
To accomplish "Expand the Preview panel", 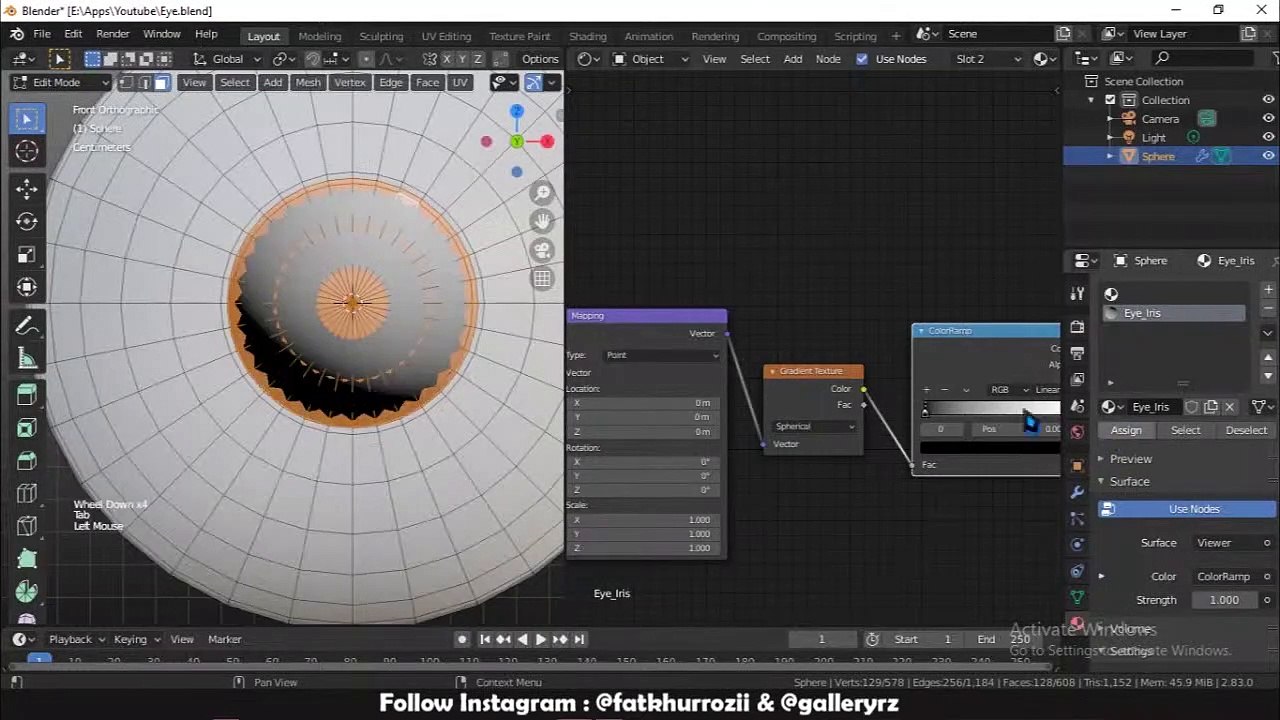I will tap(1131, 459).
